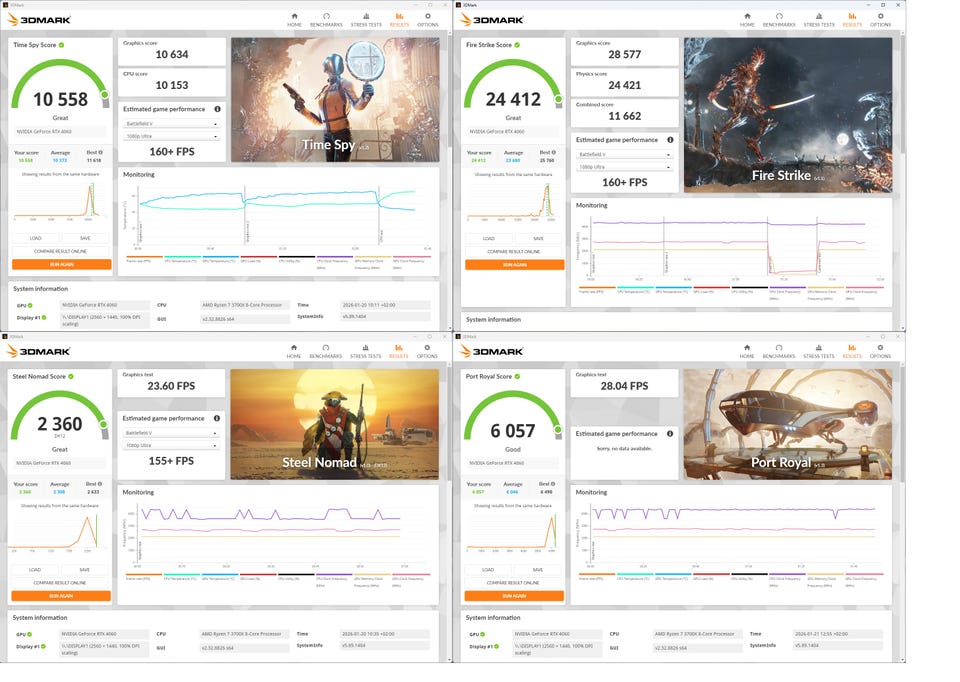Click Compare Result Online in the Fire Strike window
960x682 pixels.
[514, 252]
